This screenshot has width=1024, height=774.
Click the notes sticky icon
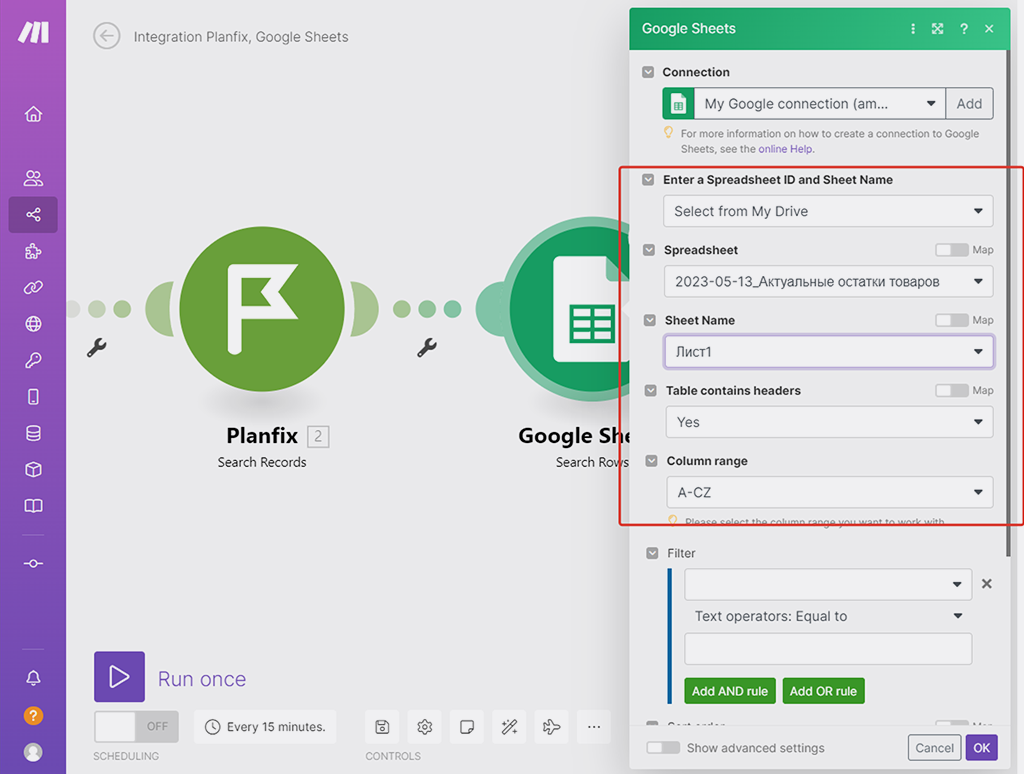tap(467, 727)
